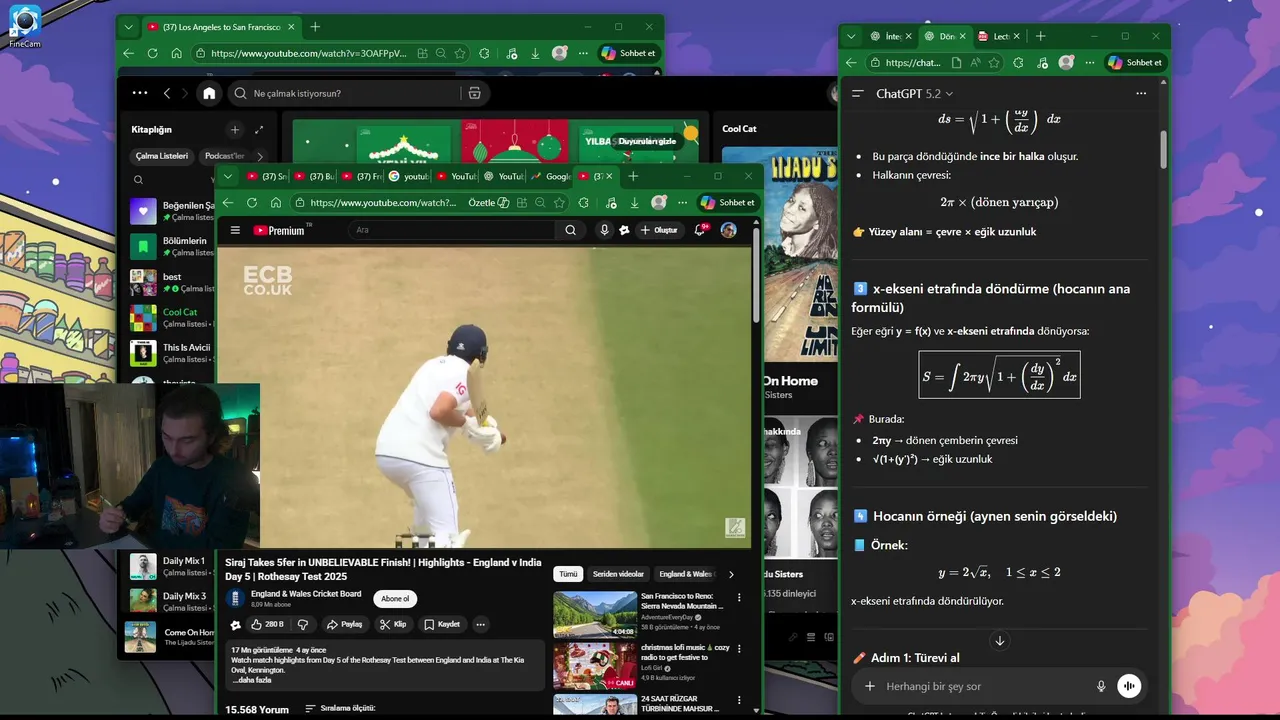Select Seriden videolar filter chip
Image resolution: width=1280 pixels, height=720 pixels.
(618, 574)
